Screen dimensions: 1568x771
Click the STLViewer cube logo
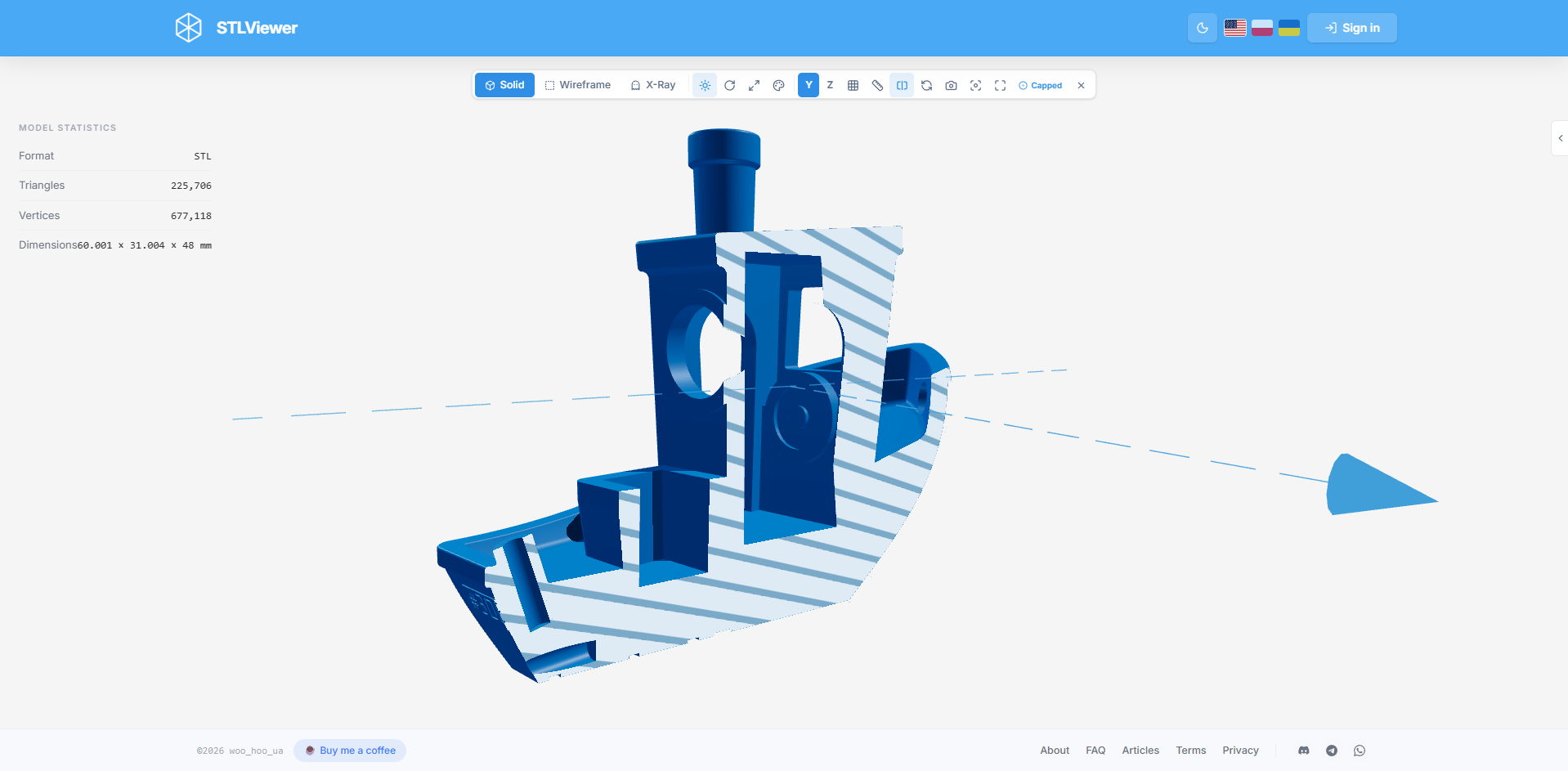click(189, 28)
